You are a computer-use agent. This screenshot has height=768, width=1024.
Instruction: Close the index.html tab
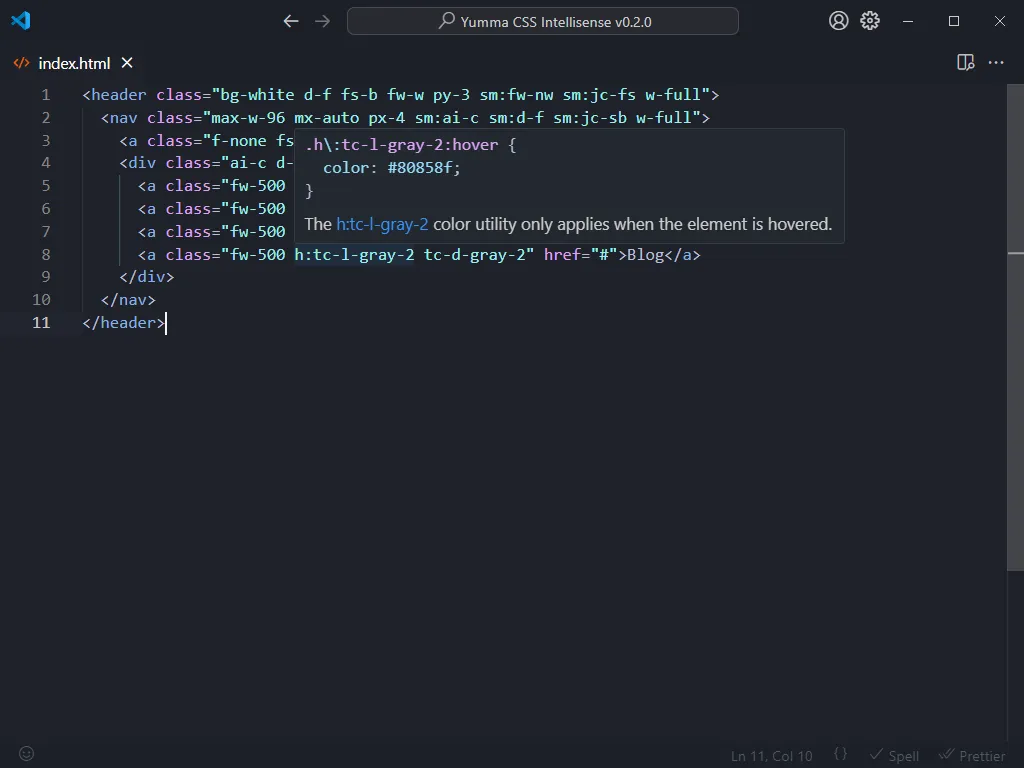click(127, 63)
